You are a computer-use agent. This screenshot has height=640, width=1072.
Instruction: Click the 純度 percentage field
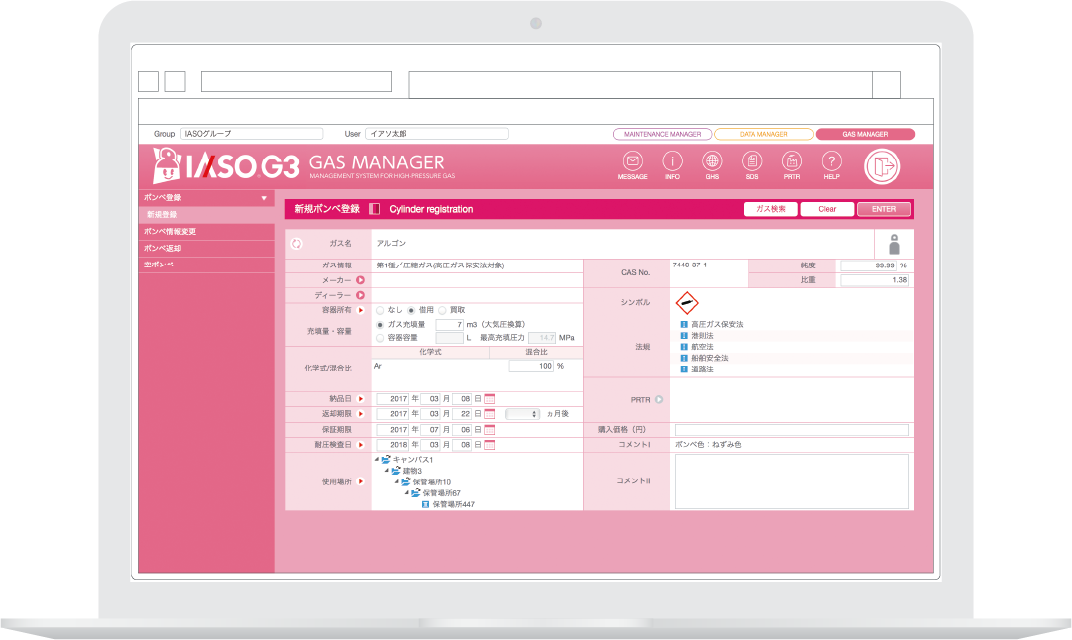pos(868,265)
